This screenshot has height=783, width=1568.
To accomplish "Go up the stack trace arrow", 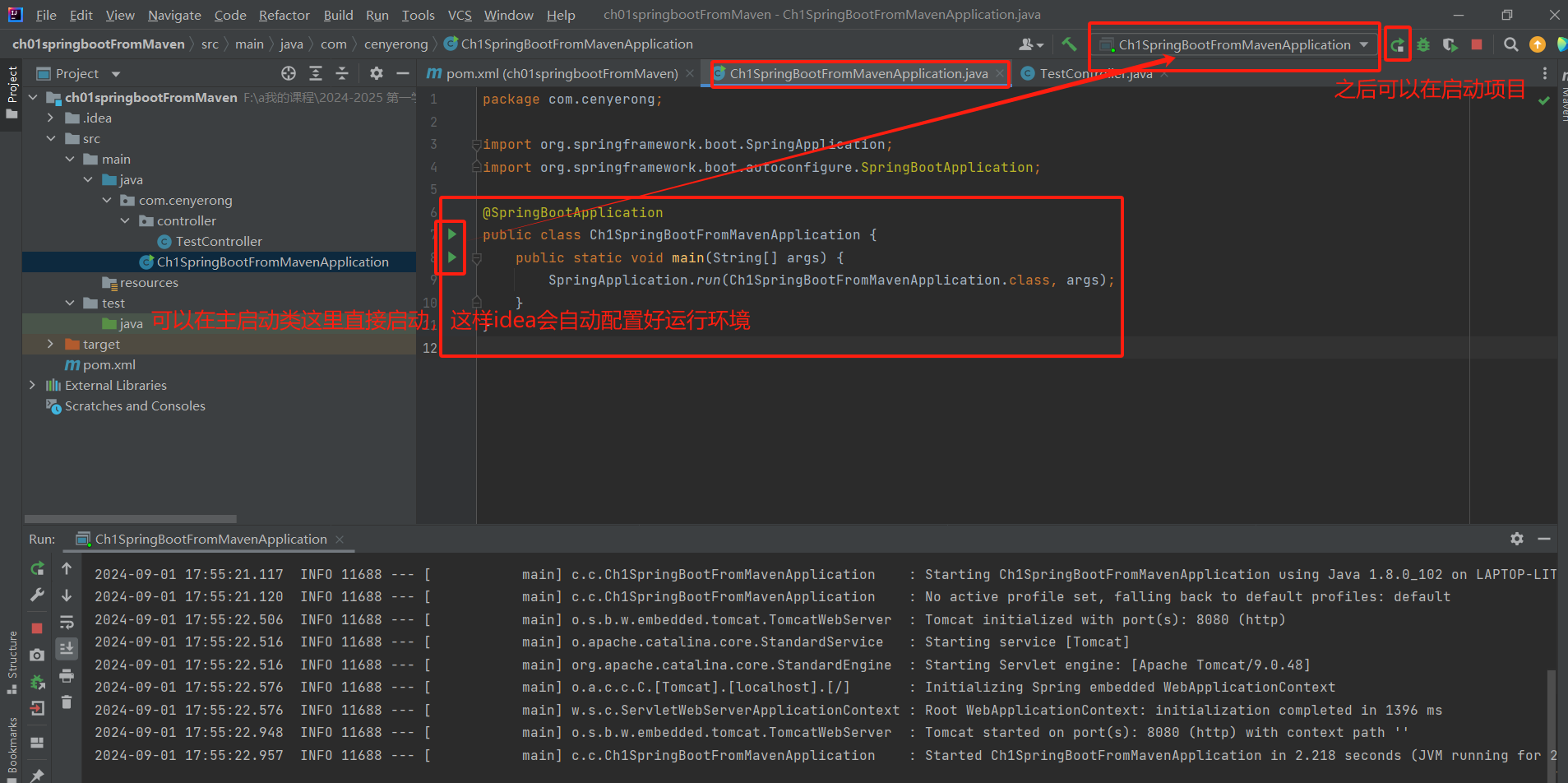I will pyautogui.click(x=67, y=568).
